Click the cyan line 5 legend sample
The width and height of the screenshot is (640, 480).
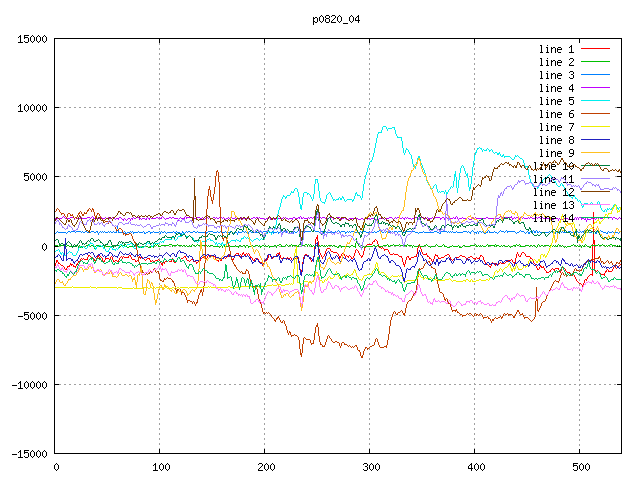(x=595, y=100)
